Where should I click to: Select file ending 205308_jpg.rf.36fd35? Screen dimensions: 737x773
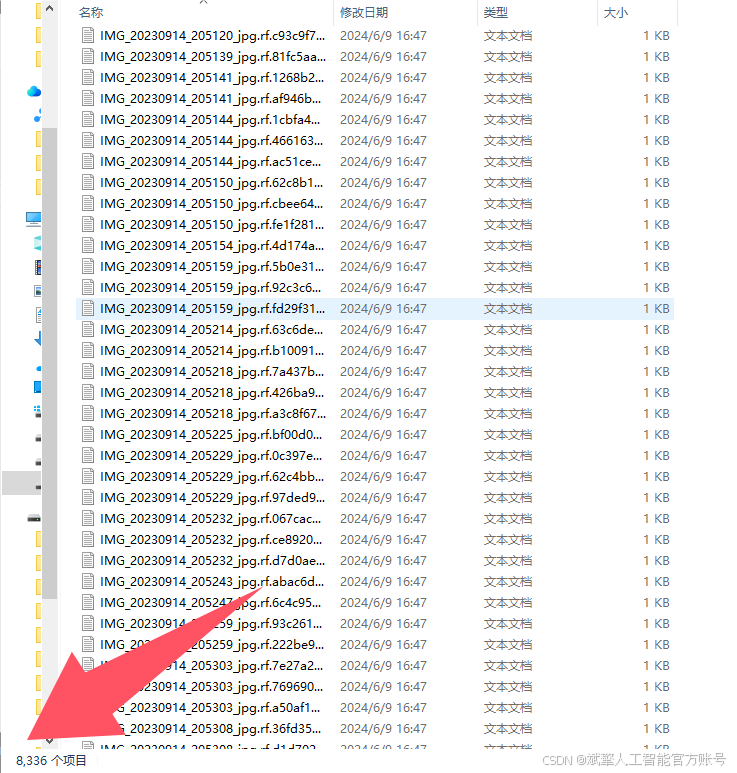(375, 729)
